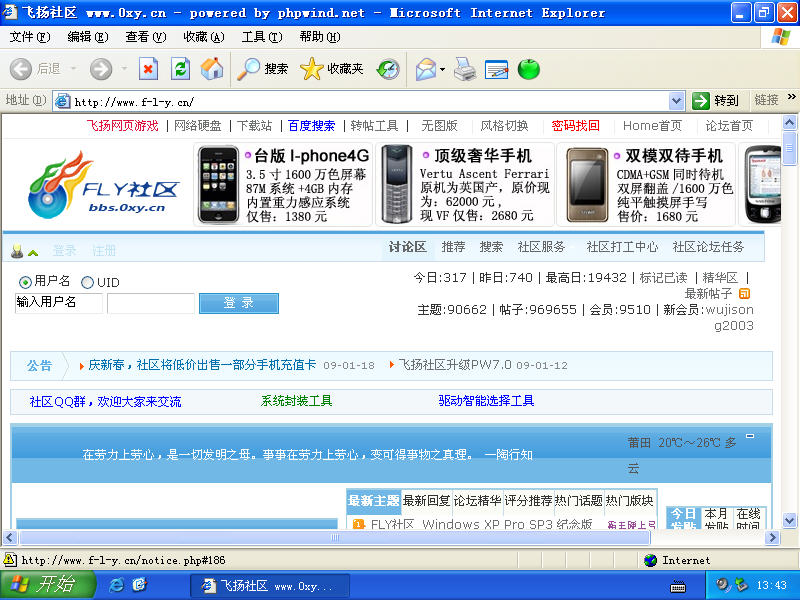Select the UID radio button
The width and height of the screenshot is (800, 600).
point(88,282)
